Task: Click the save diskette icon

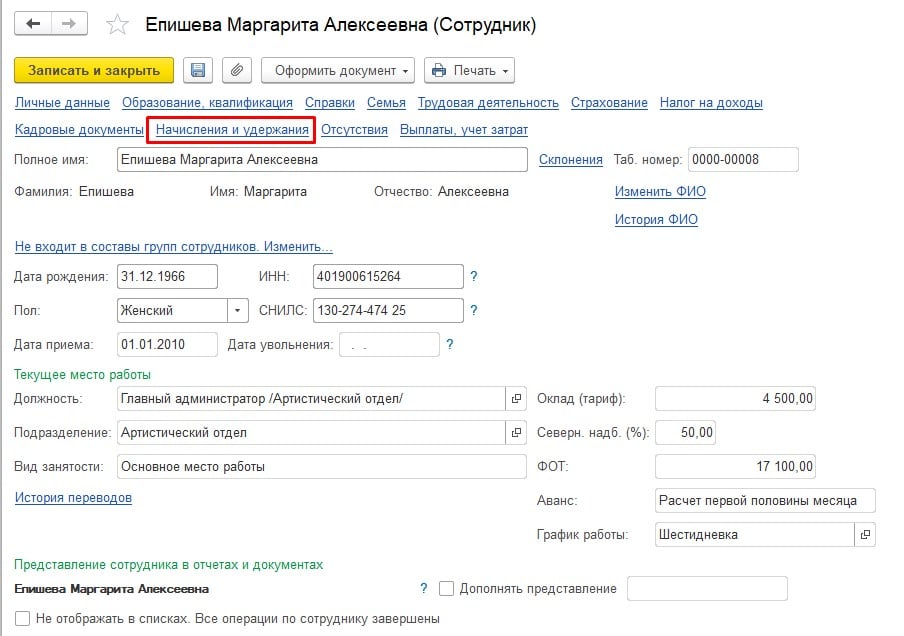Action: (x=198, y=70)
